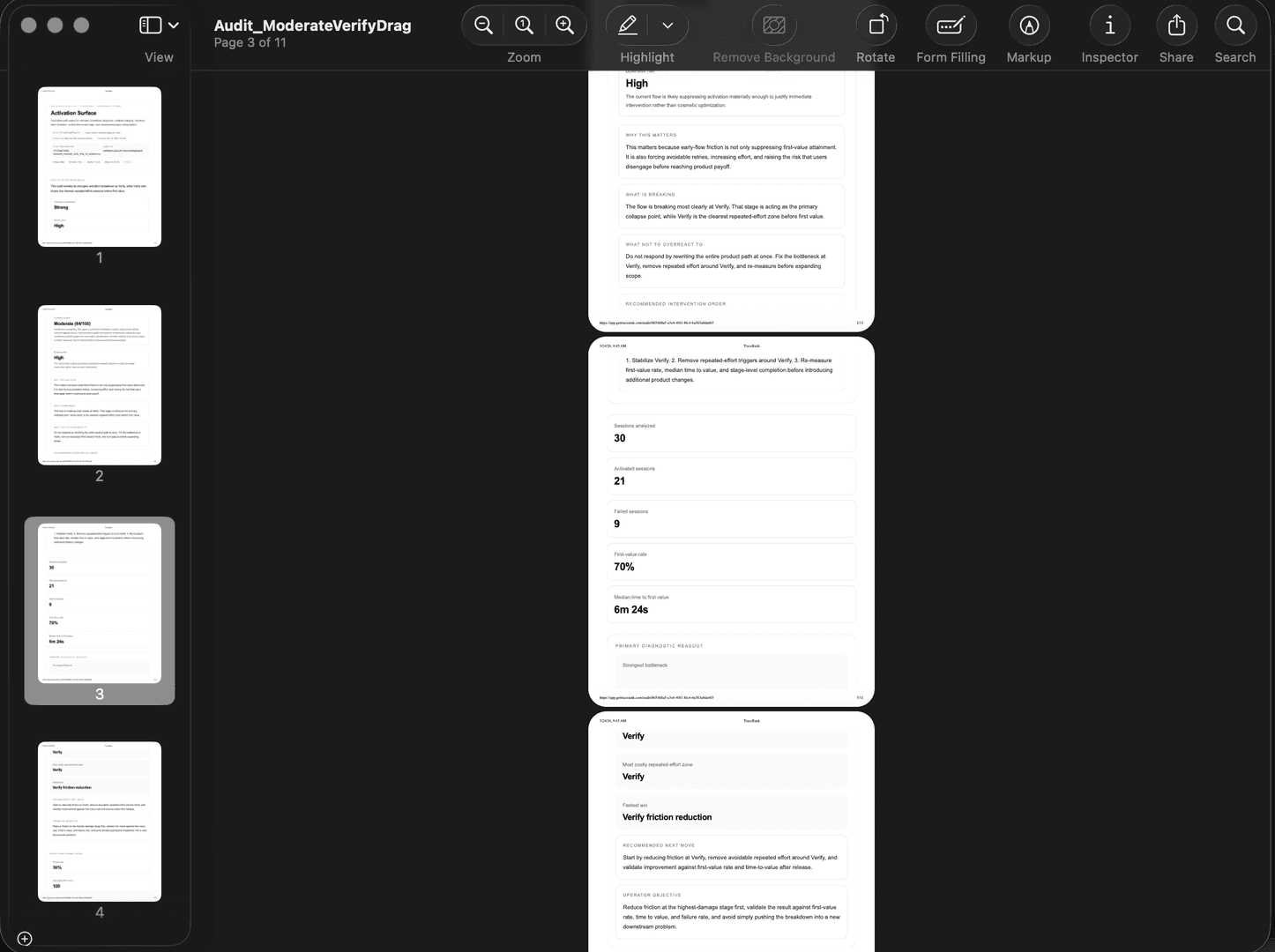Click the green full-screen window button
The height and width of the screenshot is (952, 1275).
[x=81, y=26]
